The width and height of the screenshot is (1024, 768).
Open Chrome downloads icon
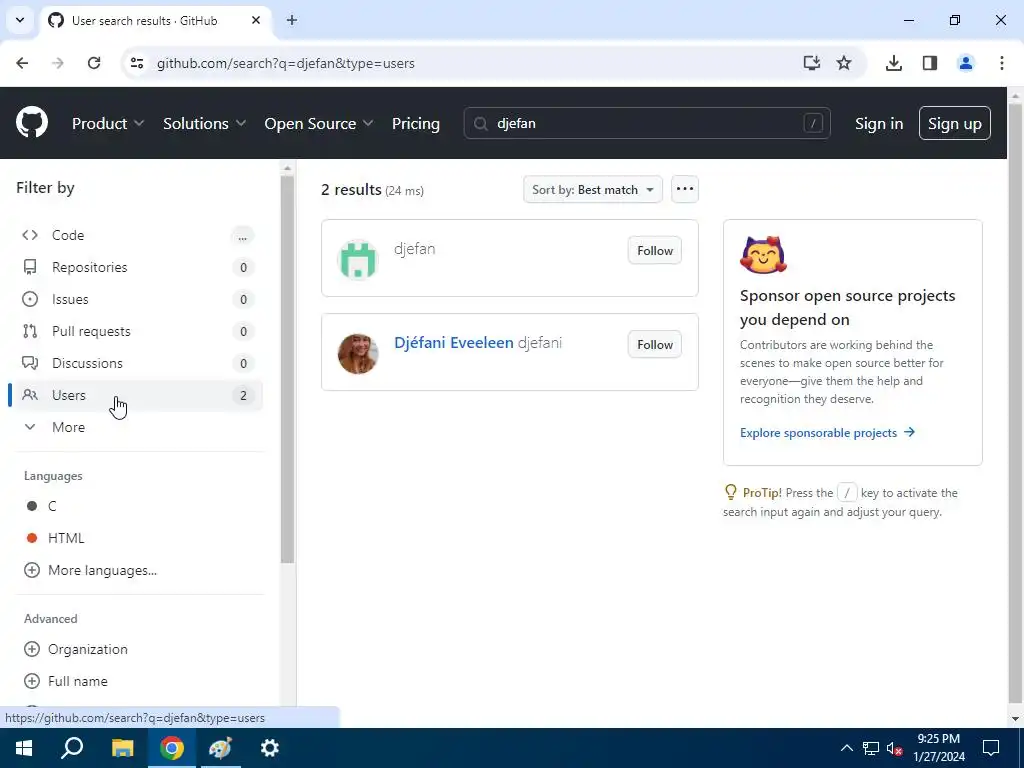(893, 63)
